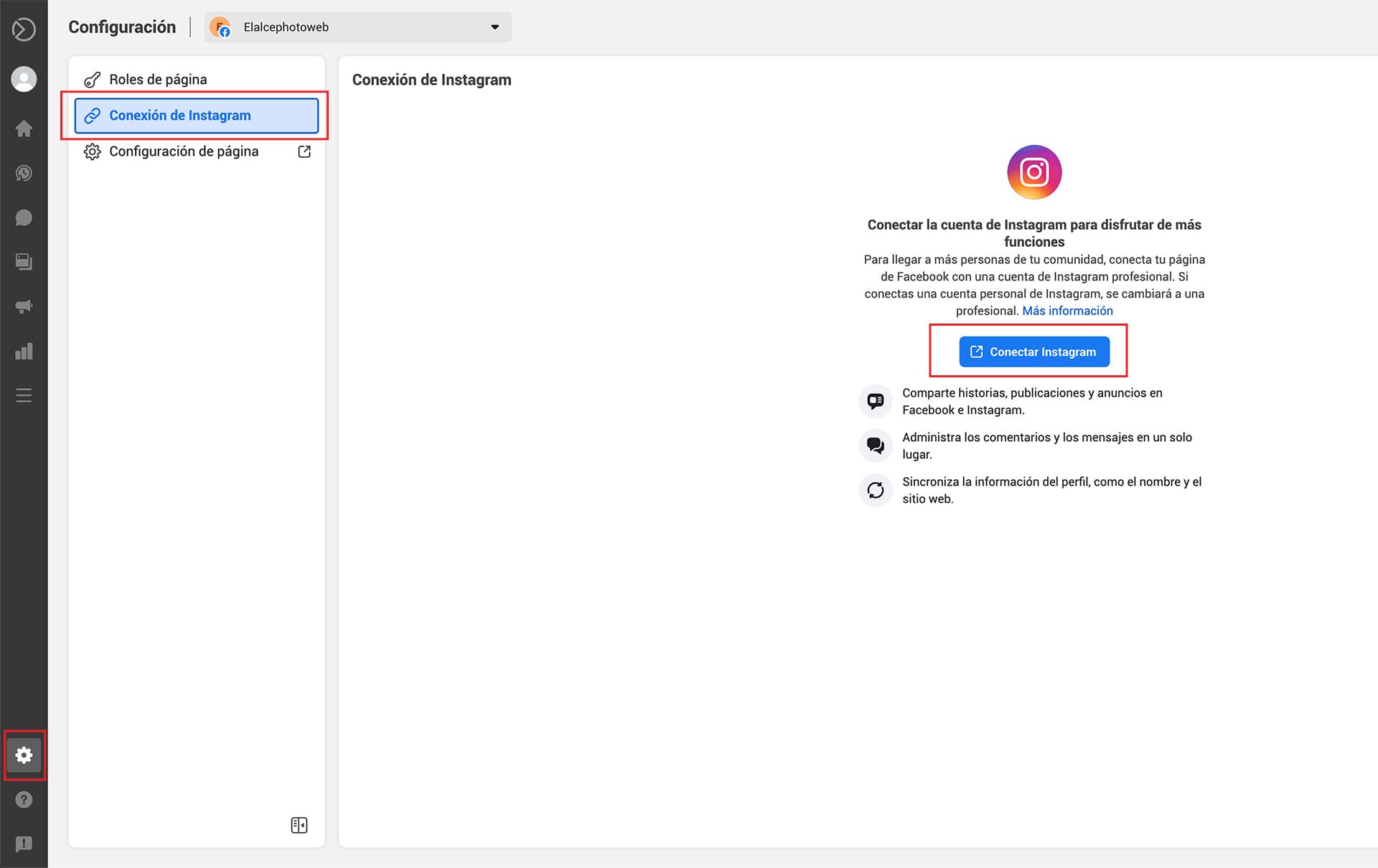Open the Help question mark icon
Image resolution: width=1378 pixels, height=868 pixels.
tap(24, 799)
